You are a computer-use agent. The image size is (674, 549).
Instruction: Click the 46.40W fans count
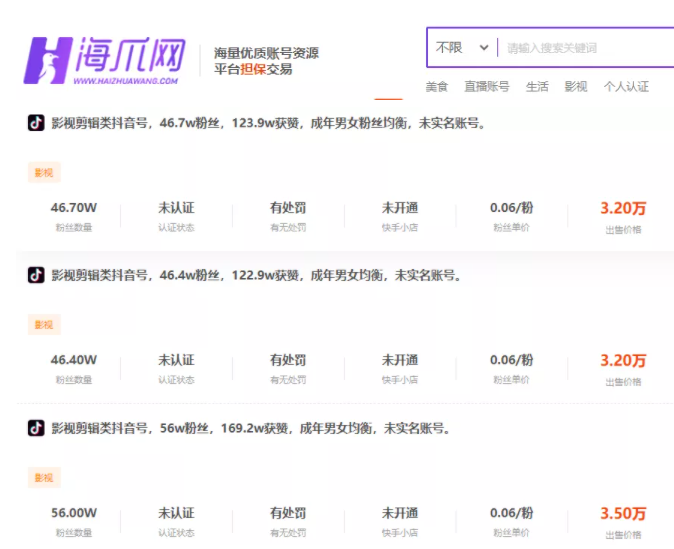[x=74, y=360]
